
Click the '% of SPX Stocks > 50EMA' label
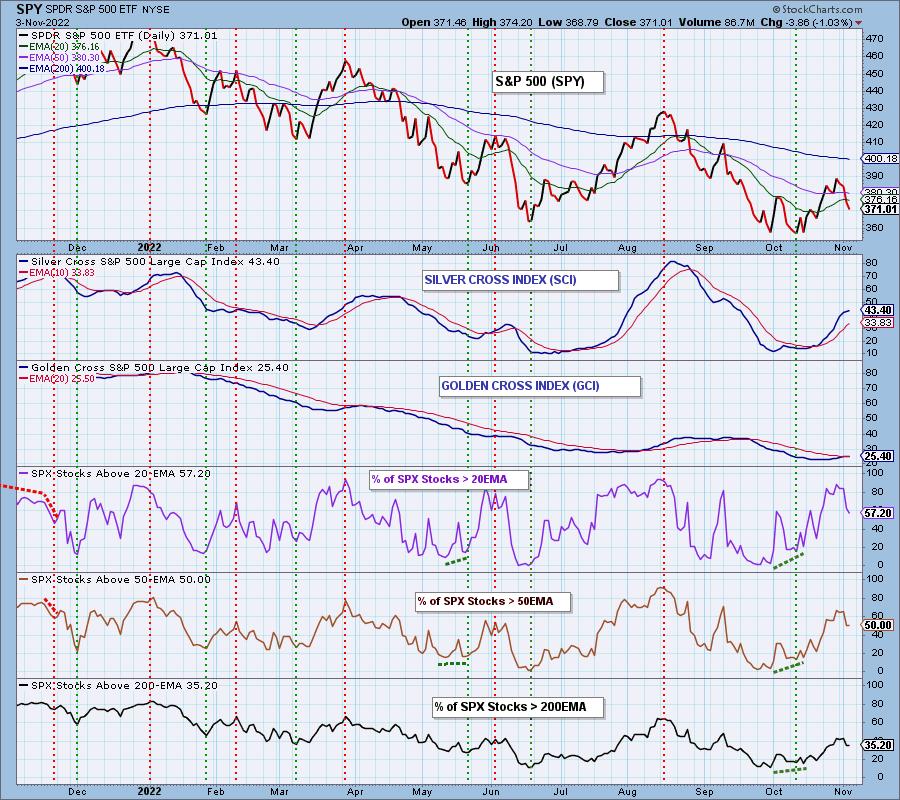tap(493, 601)
